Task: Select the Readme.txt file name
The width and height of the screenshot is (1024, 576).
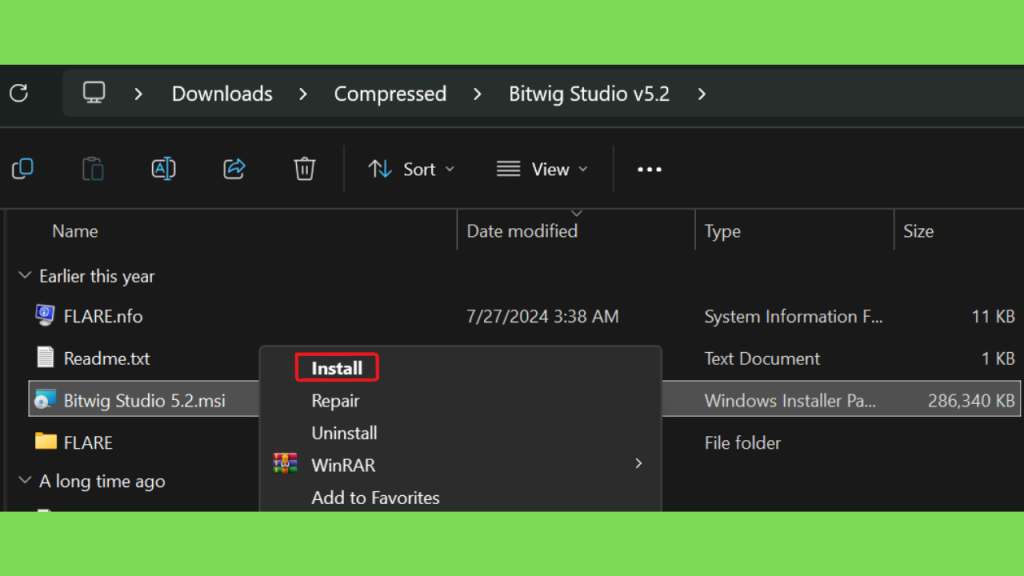Action: click(106, 359)
